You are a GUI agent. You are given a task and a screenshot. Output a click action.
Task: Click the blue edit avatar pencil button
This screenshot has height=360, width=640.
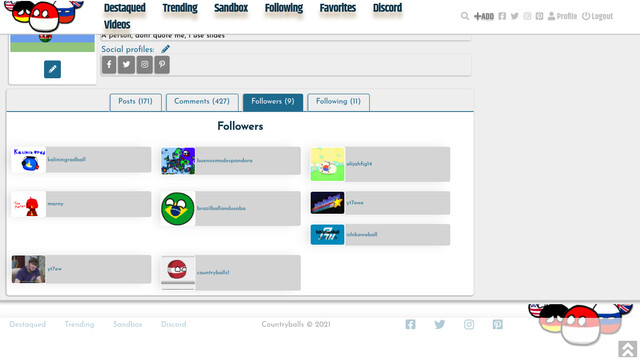tap(52, 69)
